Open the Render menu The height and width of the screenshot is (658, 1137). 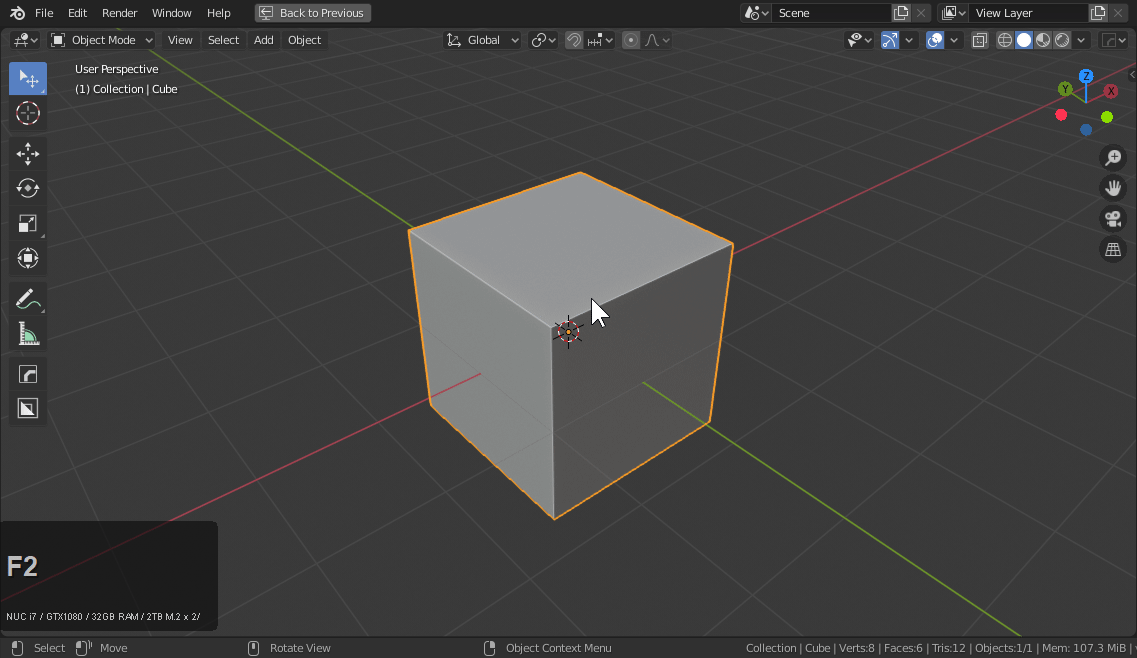pos(119,13)
